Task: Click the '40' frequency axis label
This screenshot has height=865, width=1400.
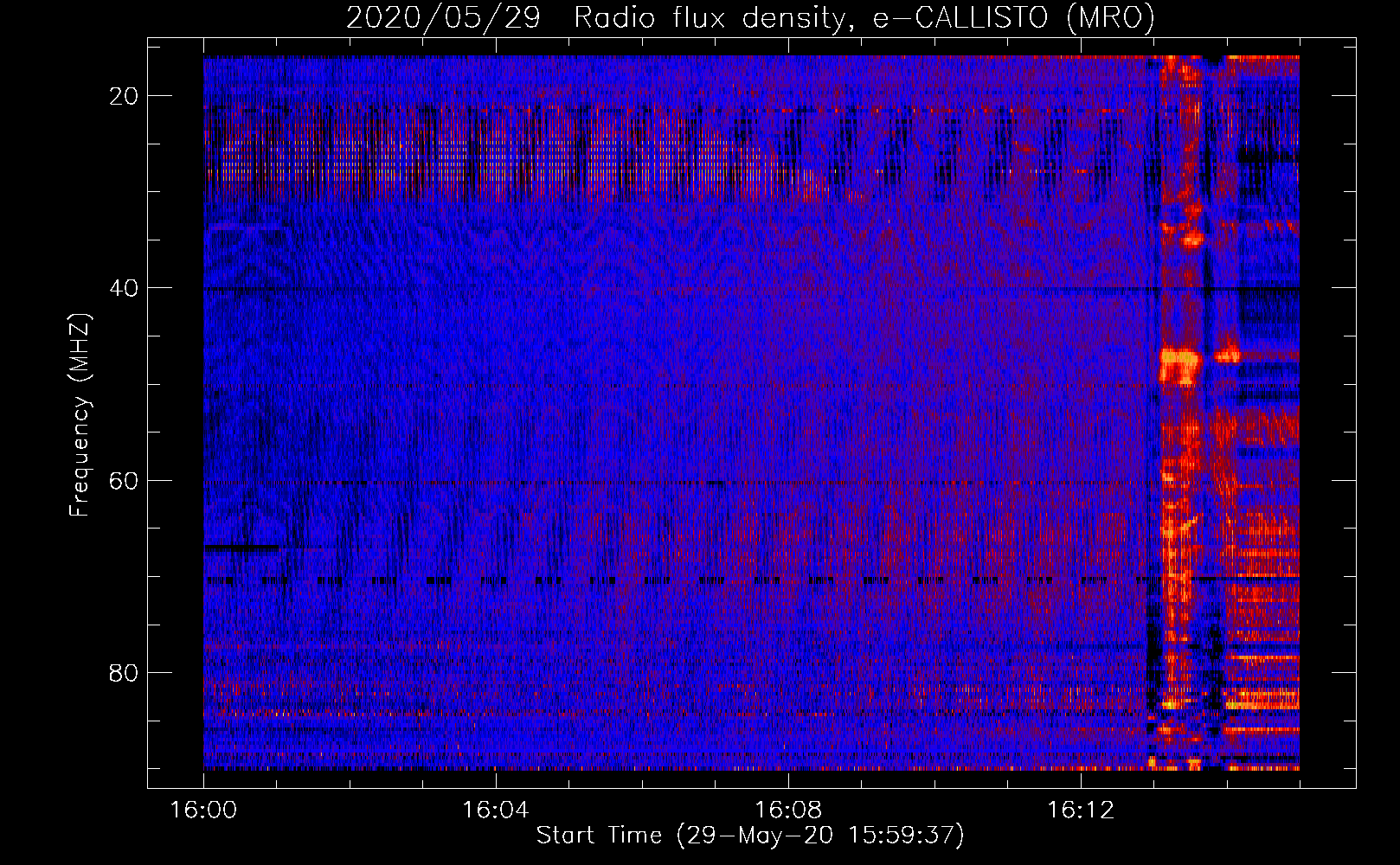Action: tap(124, 288)
